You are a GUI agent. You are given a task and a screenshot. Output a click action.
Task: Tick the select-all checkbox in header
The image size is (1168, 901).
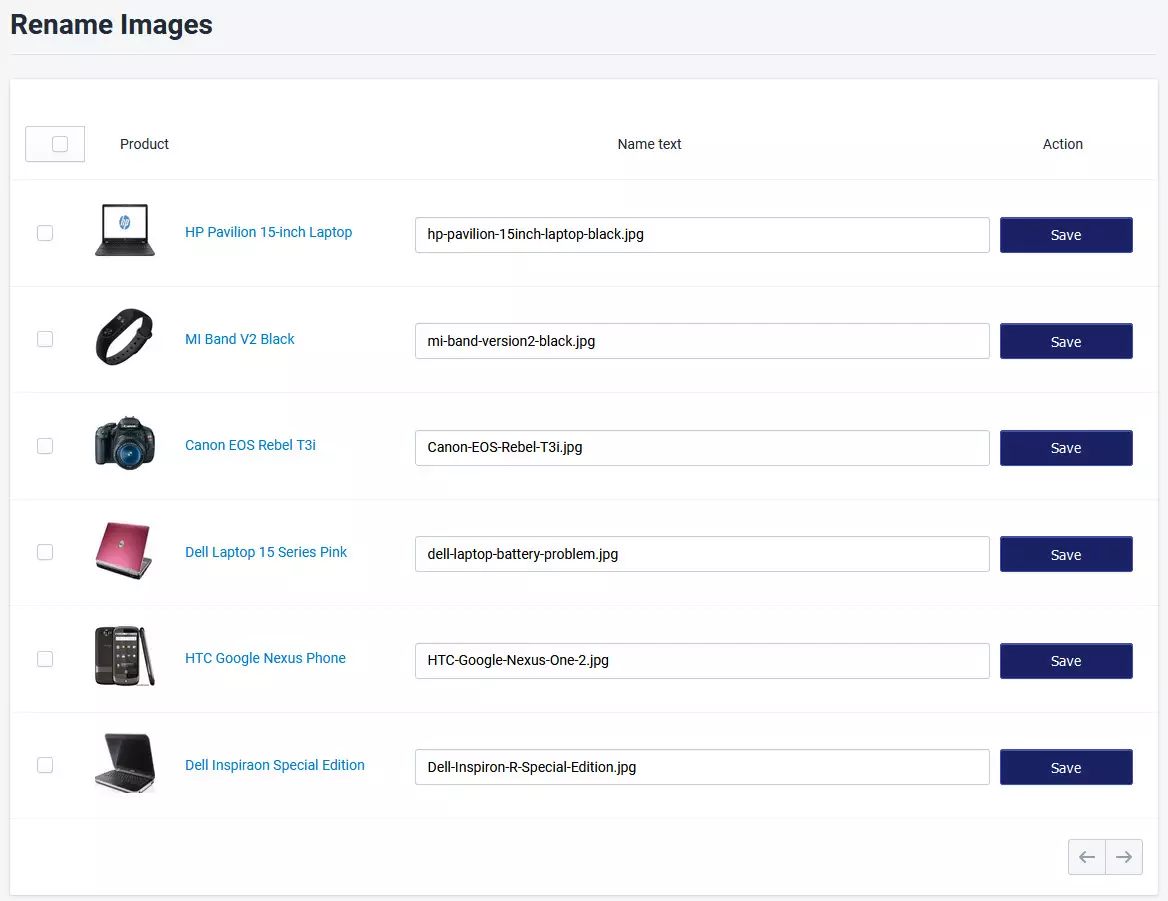point(60,144)
